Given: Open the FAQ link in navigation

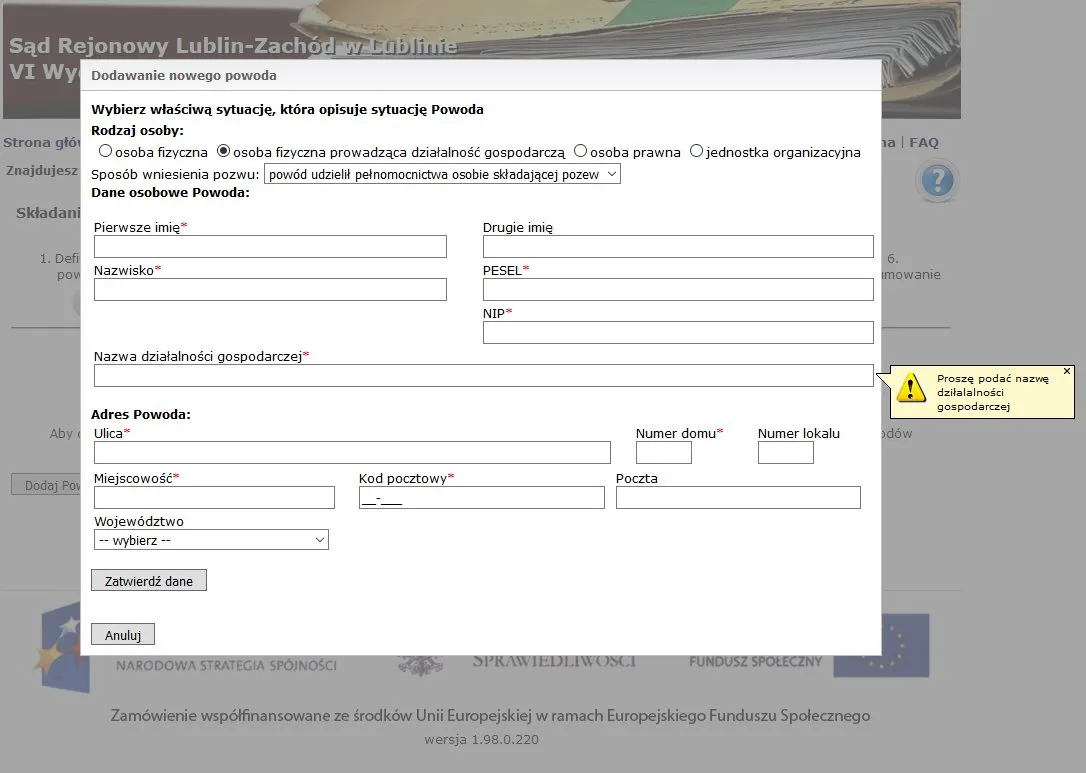Looking at the screenshot, I should tap(924, 142).
